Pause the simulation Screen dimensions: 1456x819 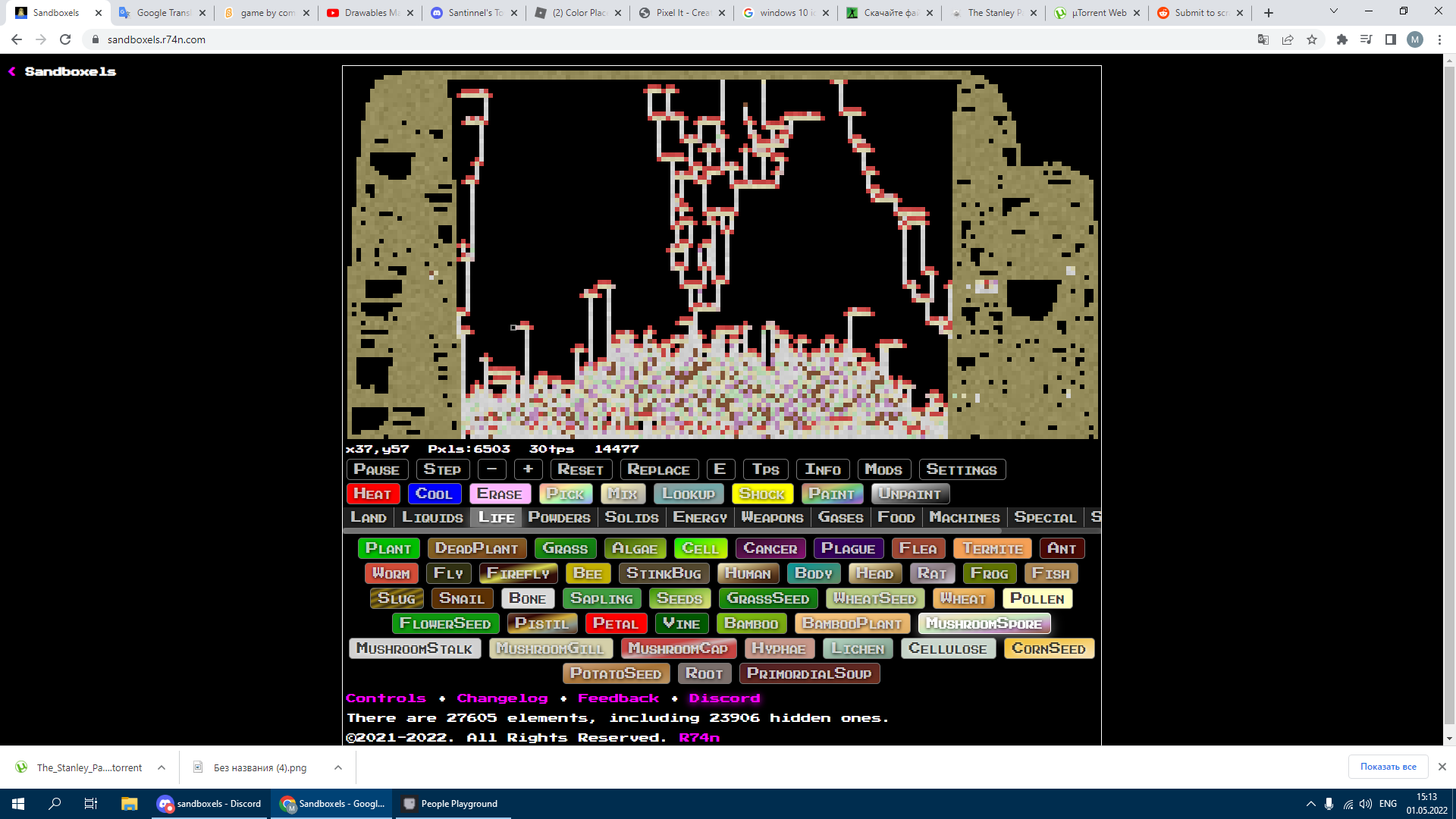pos(377,469)
